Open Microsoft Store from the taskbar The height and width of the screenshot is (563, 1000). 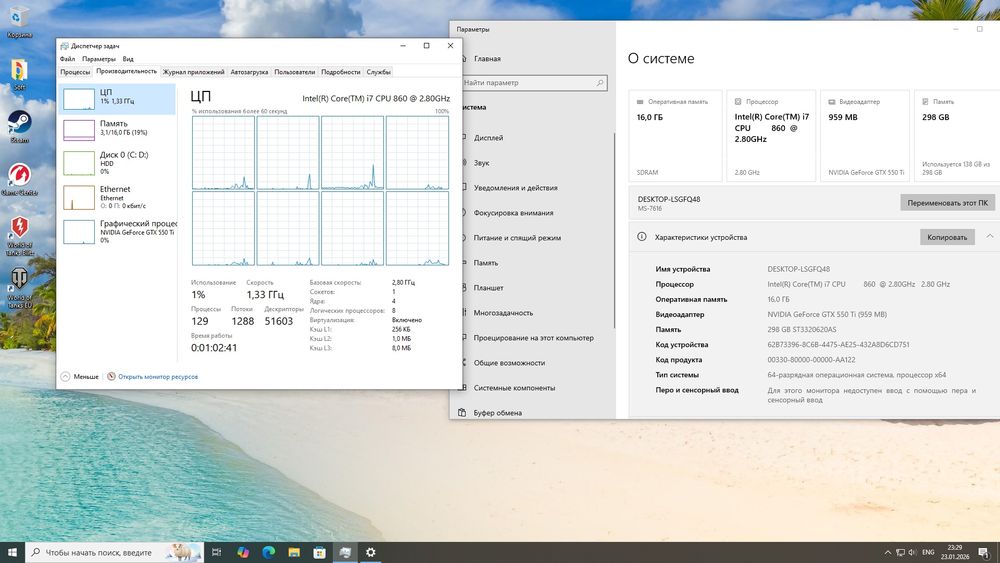click(x=320, y=552)
